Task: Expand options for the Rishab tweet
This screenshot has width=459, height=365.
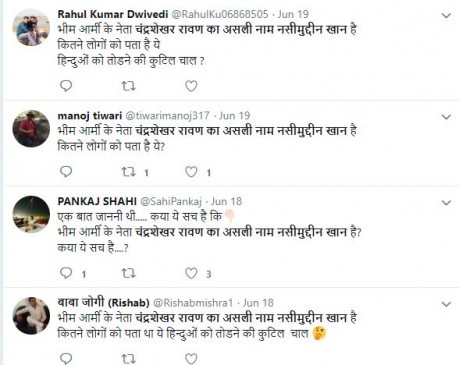Action: [446, 304]
